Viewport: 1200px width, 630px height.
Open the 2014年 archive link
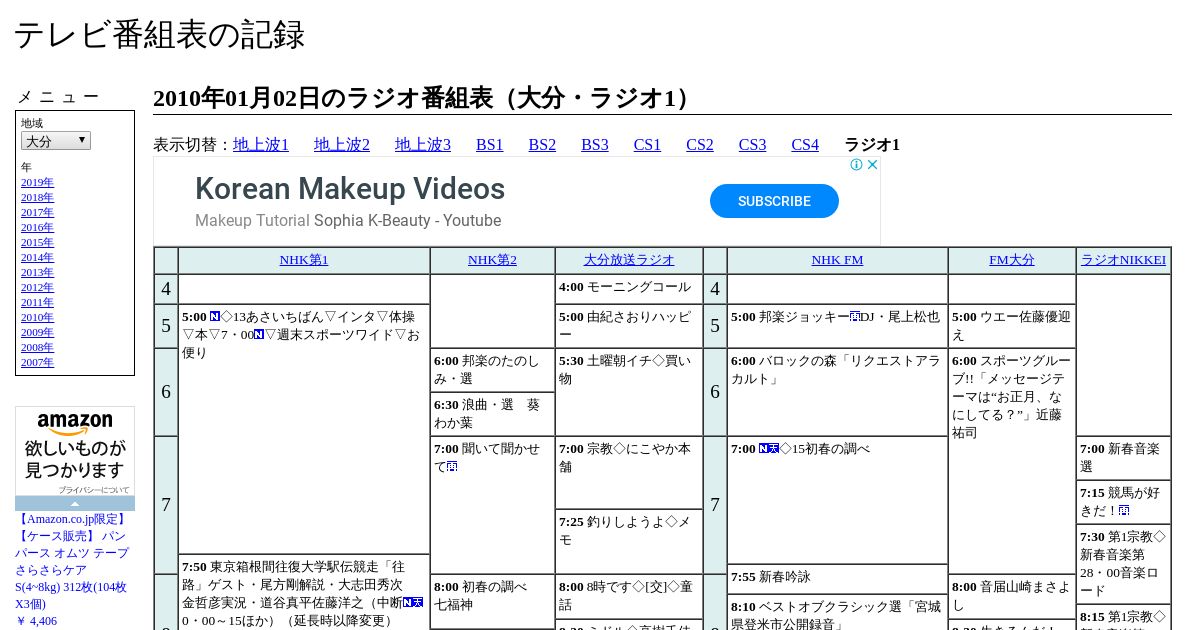pos(37,257)
